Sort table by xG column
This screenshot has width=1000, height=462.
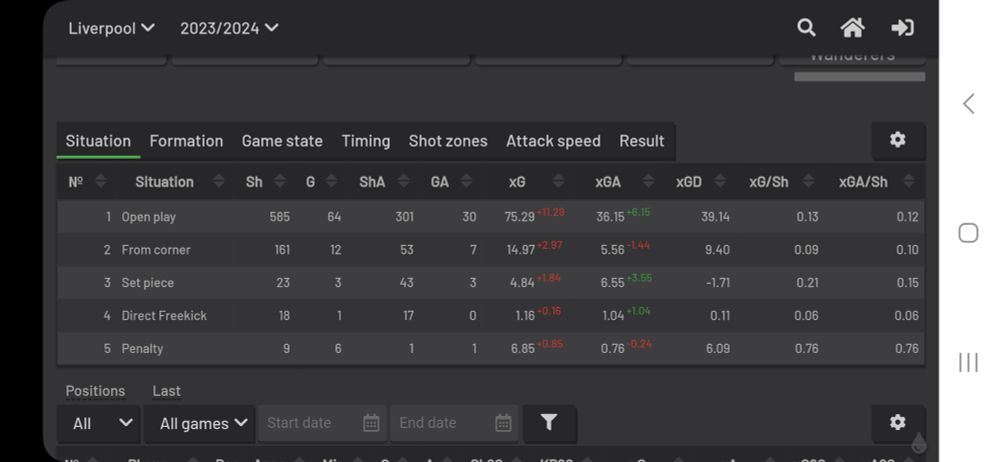click(x=517, y=182)
